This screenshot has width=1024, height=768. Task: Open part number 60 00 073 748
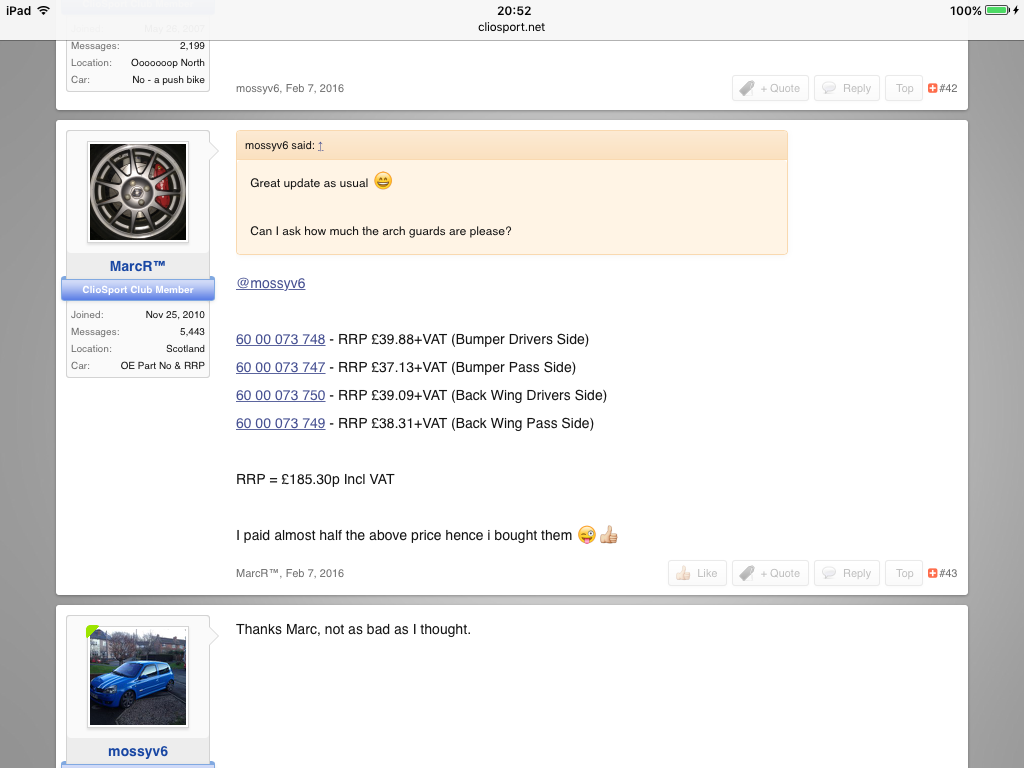click(x=280, y=339)
